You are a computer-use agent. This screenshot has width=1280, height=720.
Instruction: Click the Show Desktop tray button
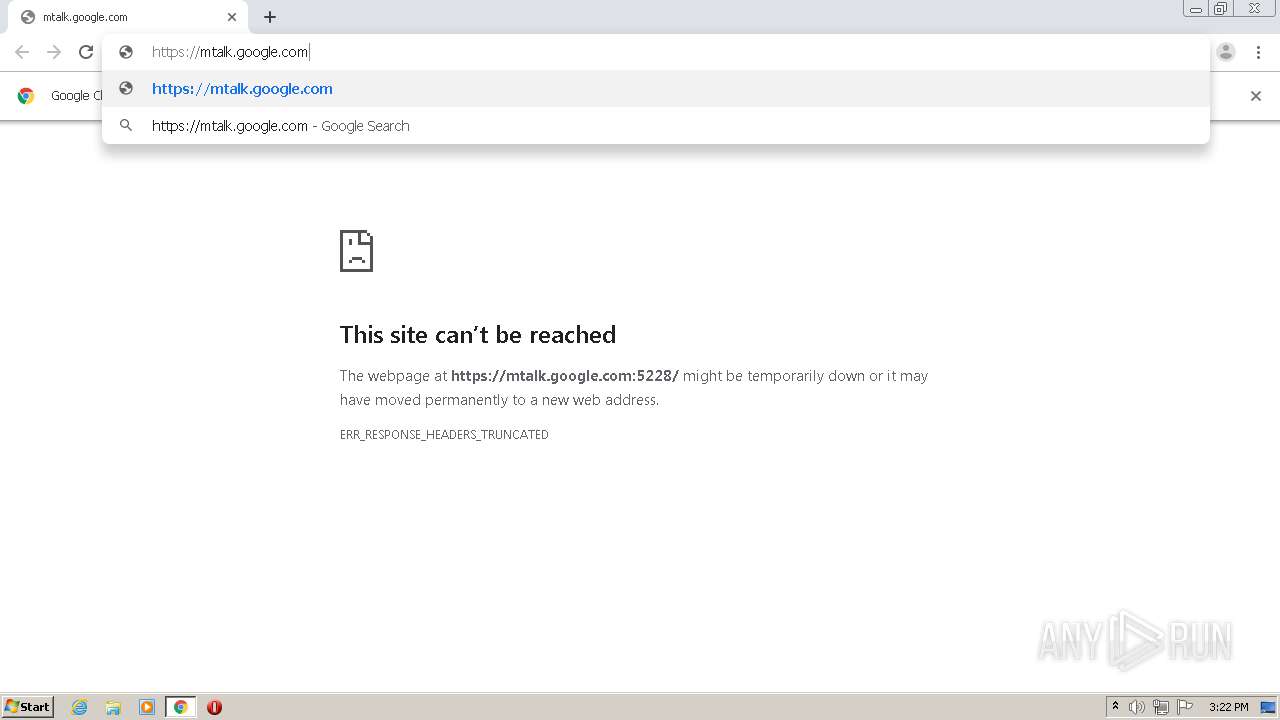[1268, 707]
